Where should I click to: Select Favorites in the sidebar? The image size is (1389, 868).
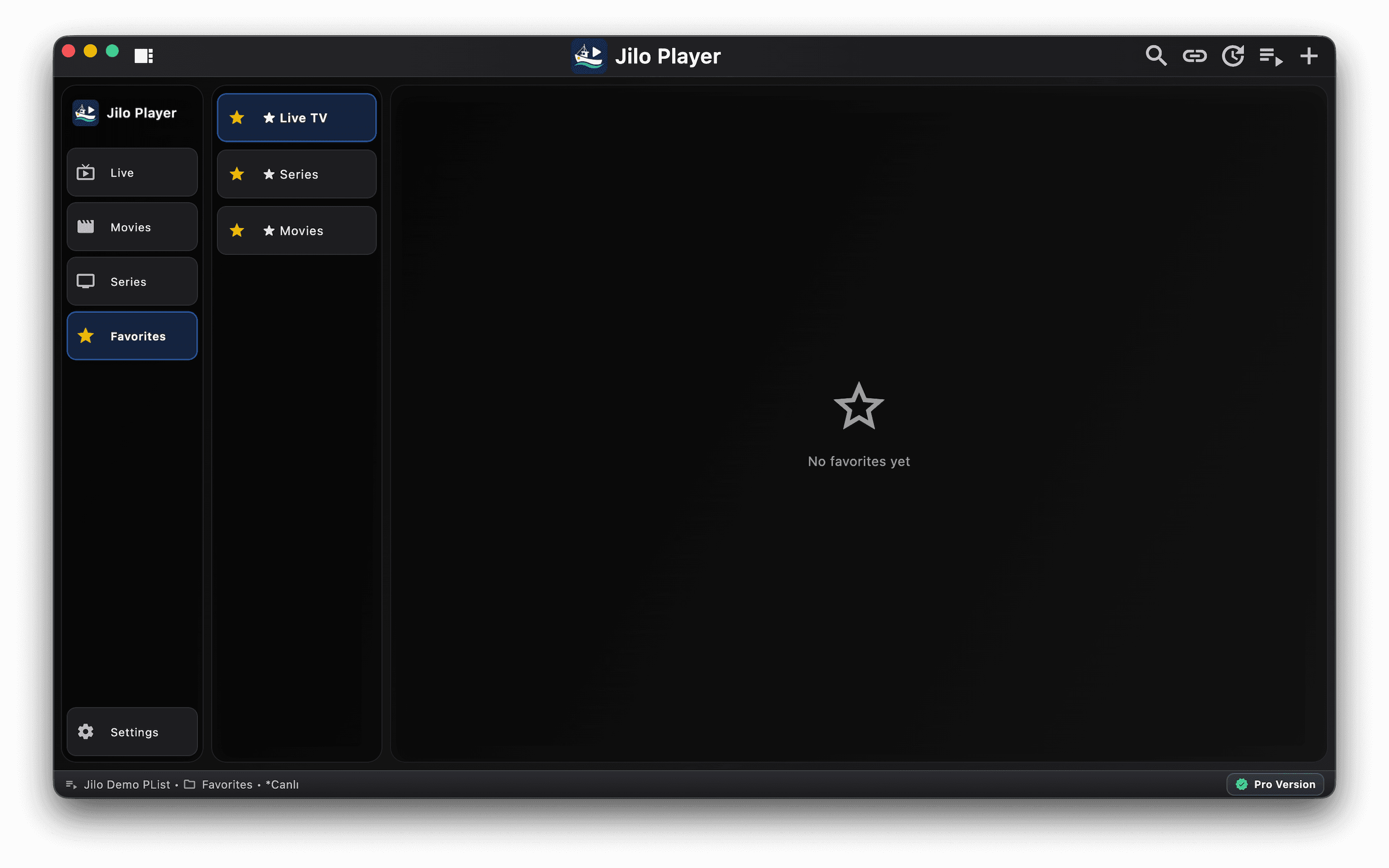pos(132,336)
